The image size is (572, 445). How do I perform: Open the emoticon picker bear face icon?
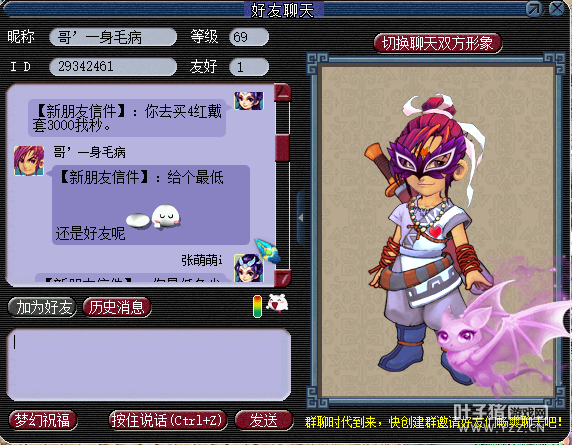(x=278, y=303)
